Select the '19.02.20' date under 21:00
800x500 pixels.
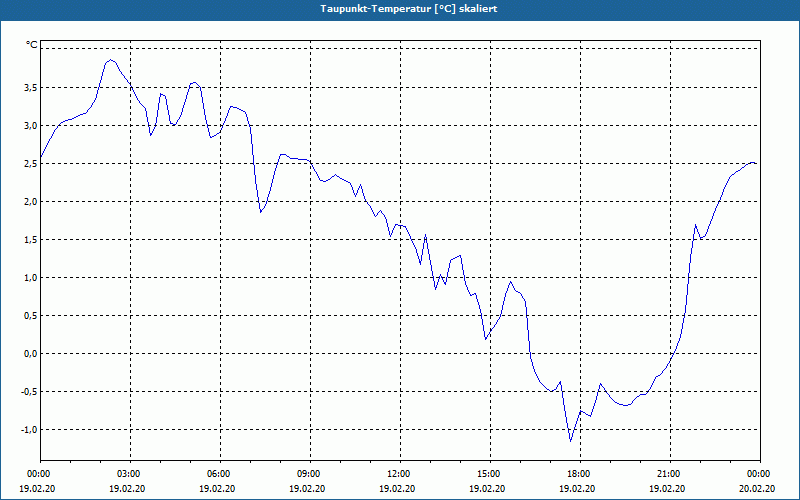point(668,488)
